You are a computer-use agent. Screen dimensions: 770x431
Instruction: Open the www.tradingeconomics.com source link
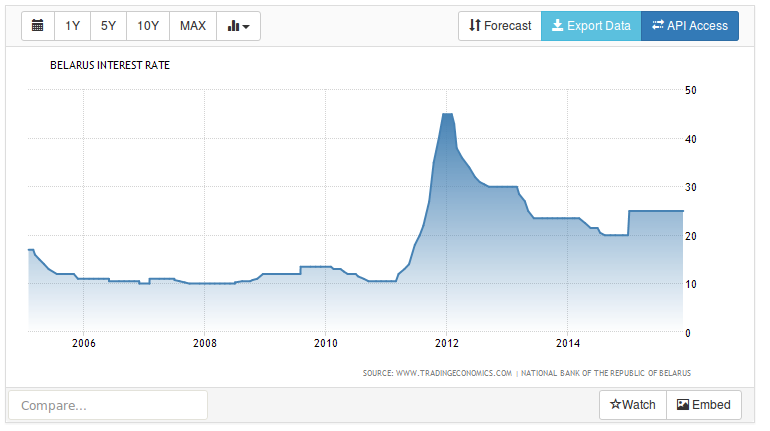(x=438, y=373)
